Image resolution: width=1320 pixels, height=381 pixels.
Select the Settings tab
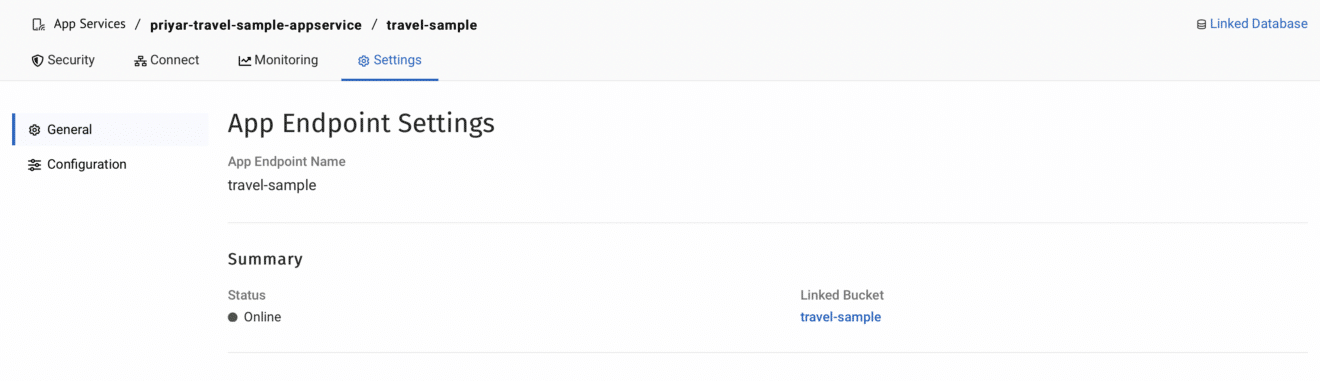pos(390,60)
